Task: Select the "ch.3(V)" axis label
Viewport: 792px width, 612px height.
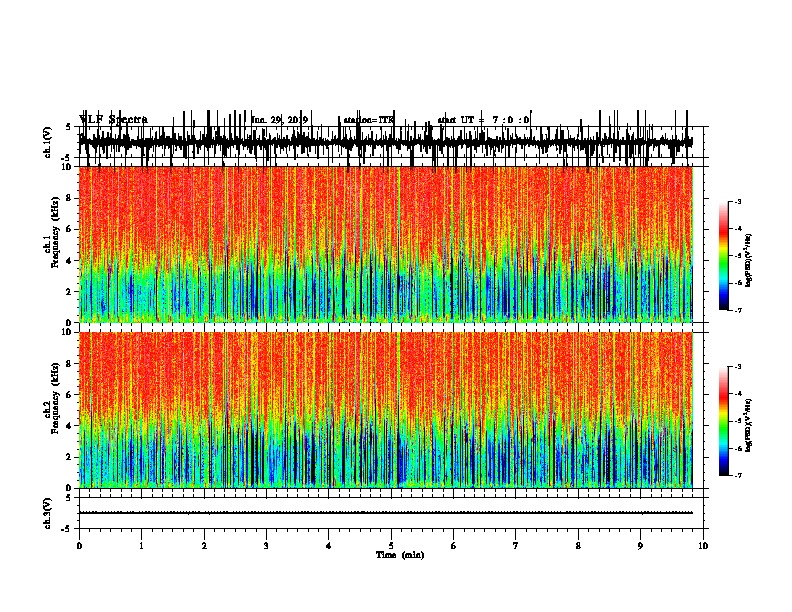Action: [48, 514]
